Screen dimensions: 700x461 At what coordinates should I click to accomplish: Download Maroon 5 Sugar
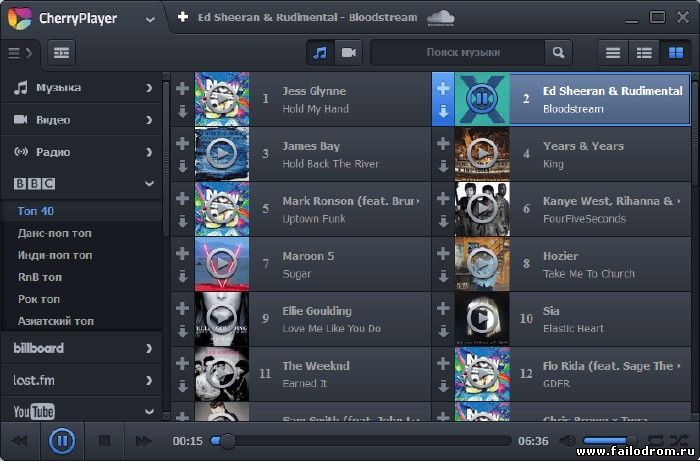182,277
